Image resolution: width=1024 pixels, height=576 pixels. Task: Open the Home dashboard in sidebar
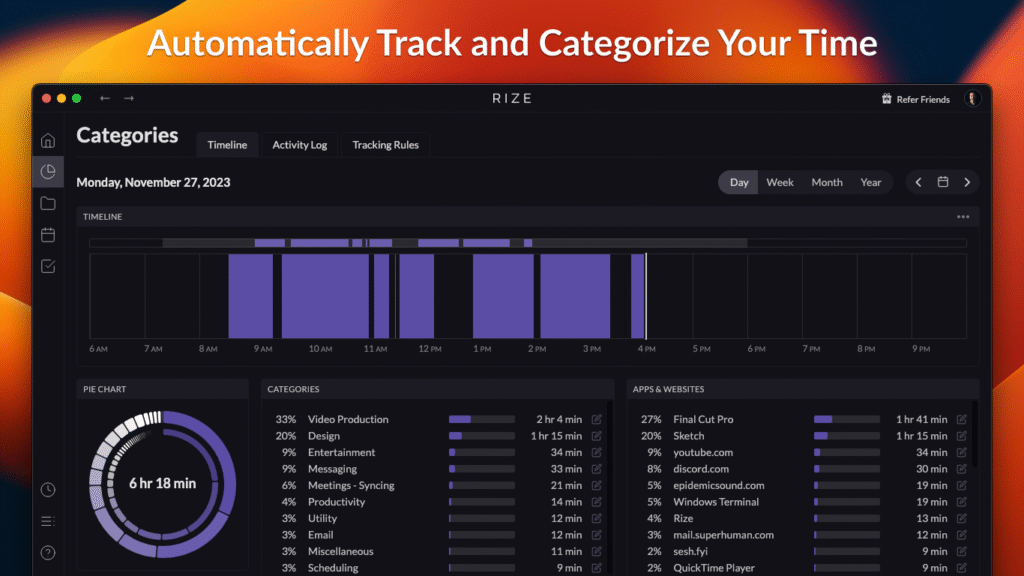48,140
